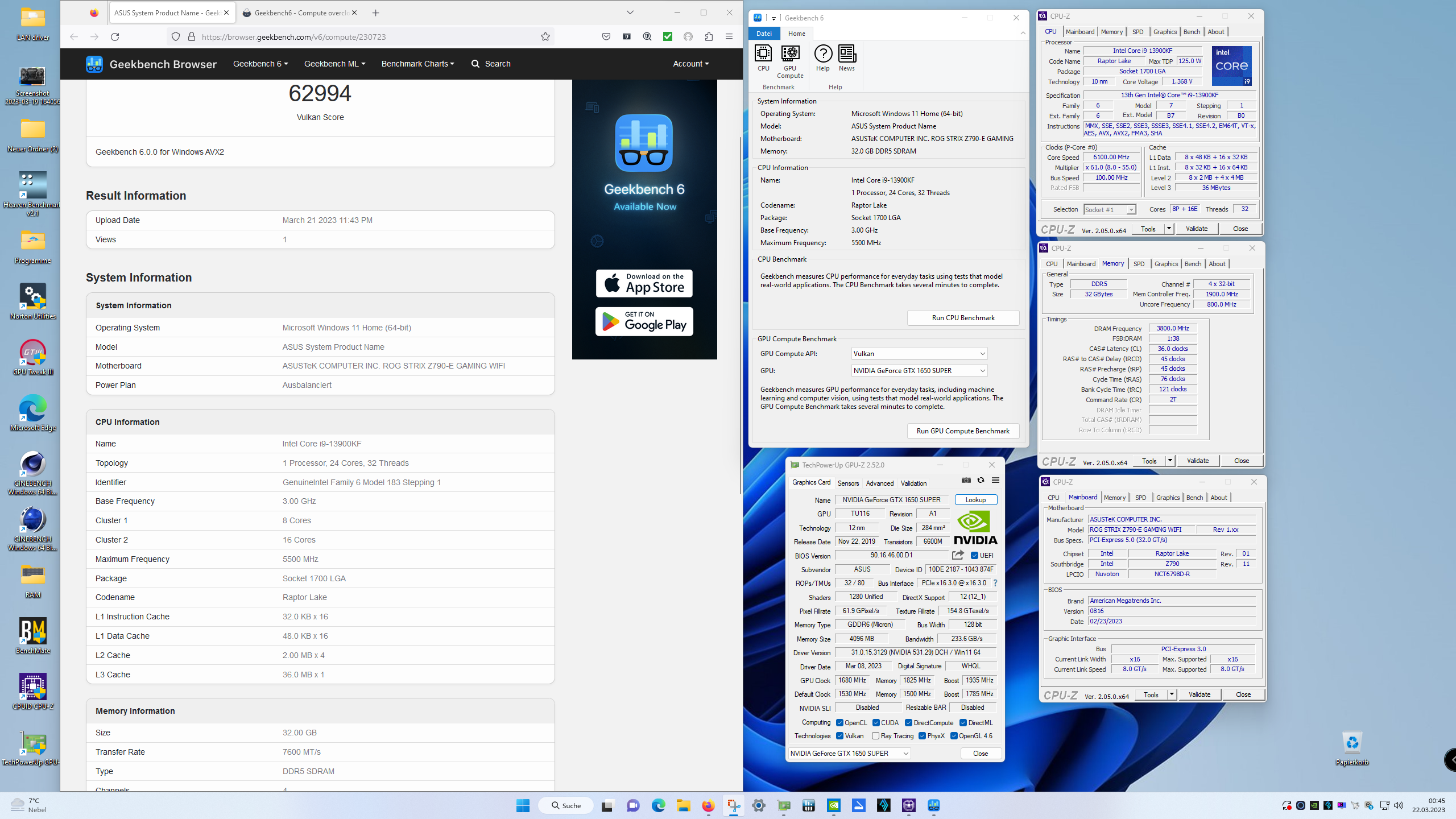Bookmark this page with the star icon
Image resolution: width=1456 pixels, height=819 pixels.
pyautogui.click(x=545, y=37)
